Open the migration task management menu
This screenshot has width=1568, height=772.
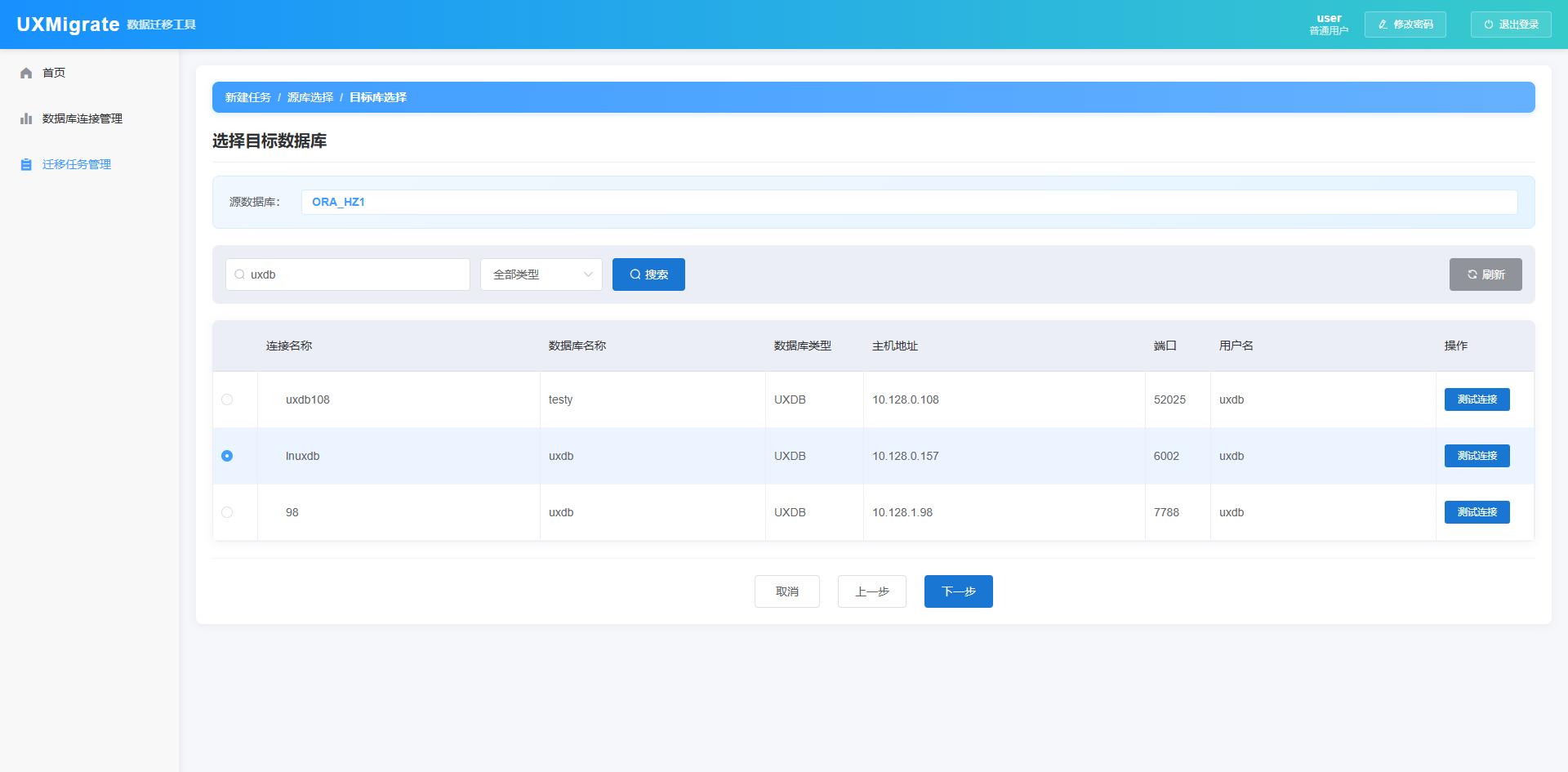(x=77, y=165)
